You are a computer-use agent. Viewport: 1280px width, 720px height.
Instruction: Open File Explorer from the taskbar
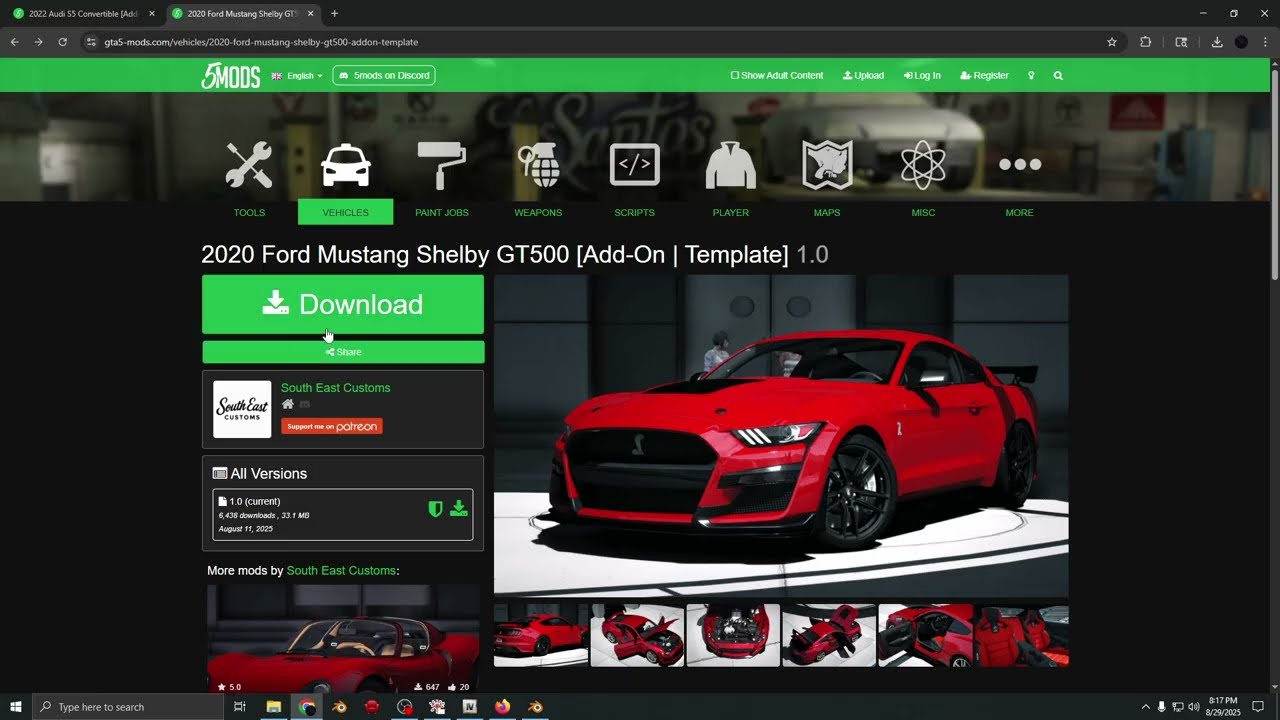(x=273, y=707)
